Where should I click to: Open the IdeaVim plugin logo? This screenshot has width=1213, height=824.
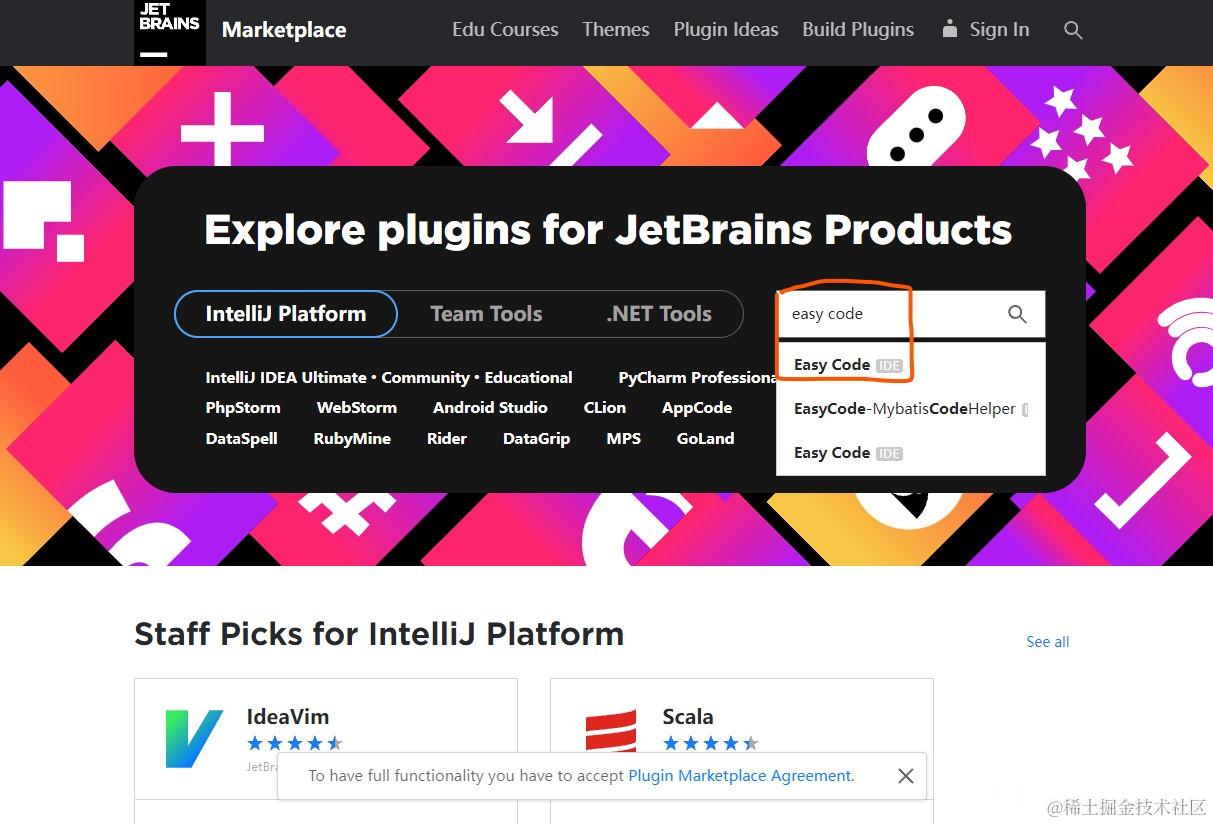pyautogui.click(x=194, y=739)
